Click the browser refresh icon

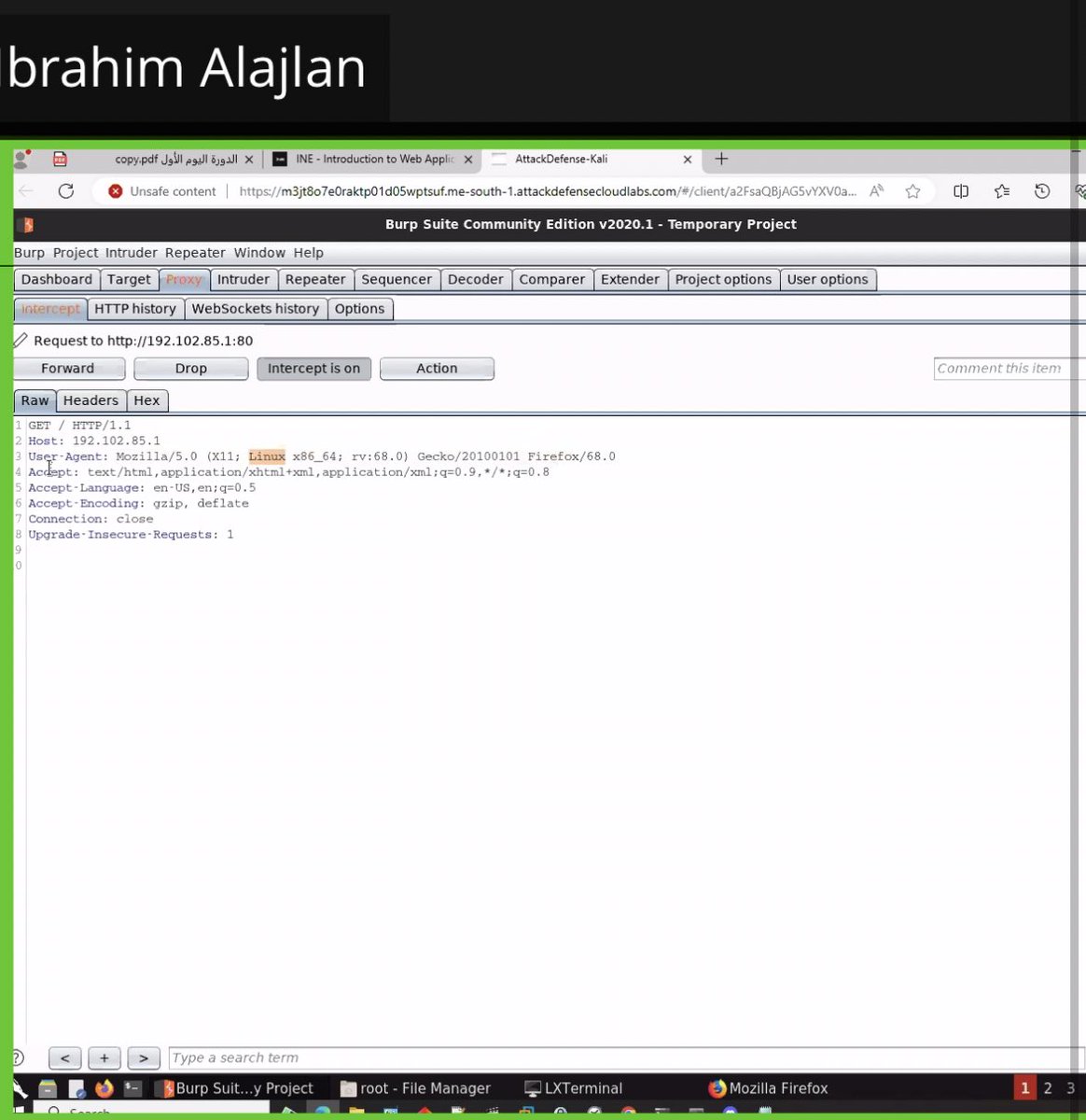click(x=65, y=191)
